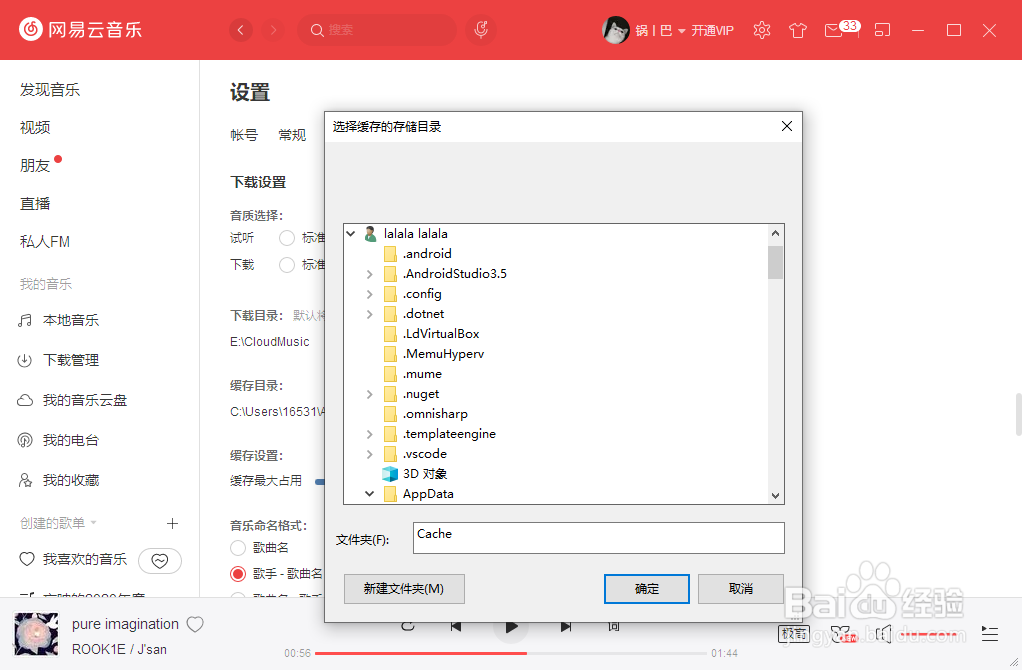Open 我的音乐云盘 with the cloud icon
The height and width of the screenshot is (670, 1022).
pyautogui.click(x=72, y=400)
